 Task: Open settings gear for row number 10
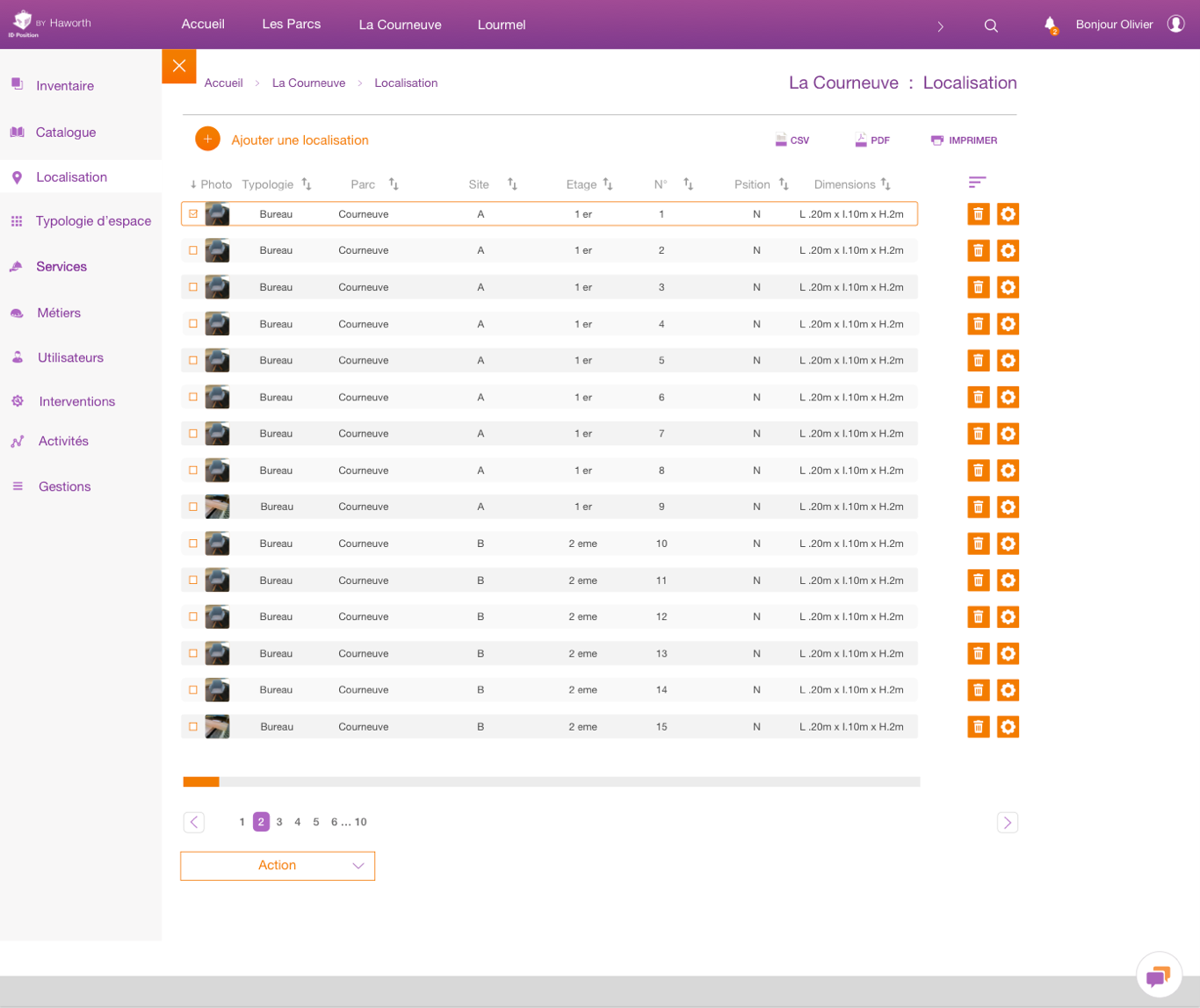click(x=1008, y=544)
